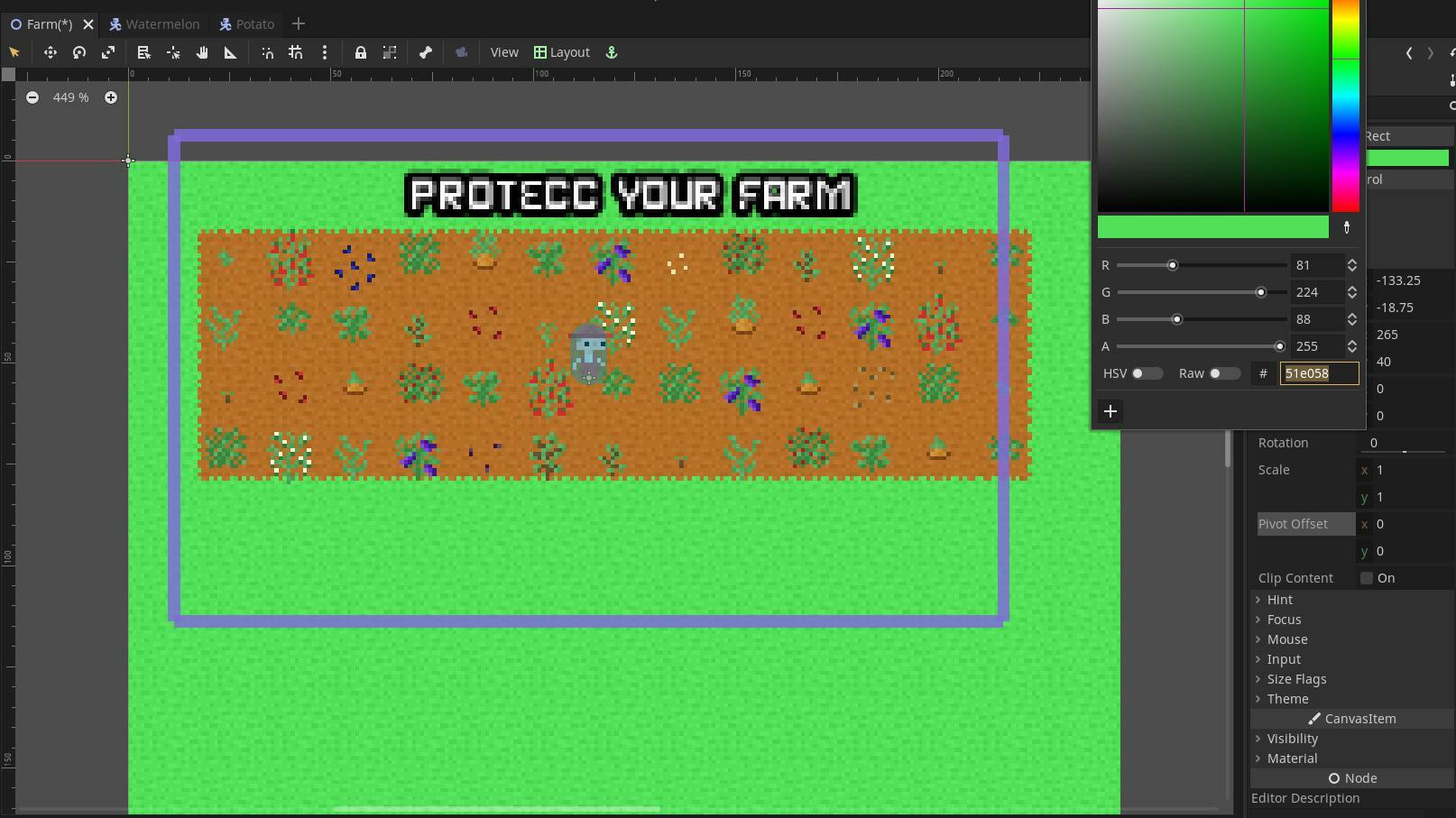Pick the Pan Mode hand tool
The image size is (1456, 818).
point(202,52)
